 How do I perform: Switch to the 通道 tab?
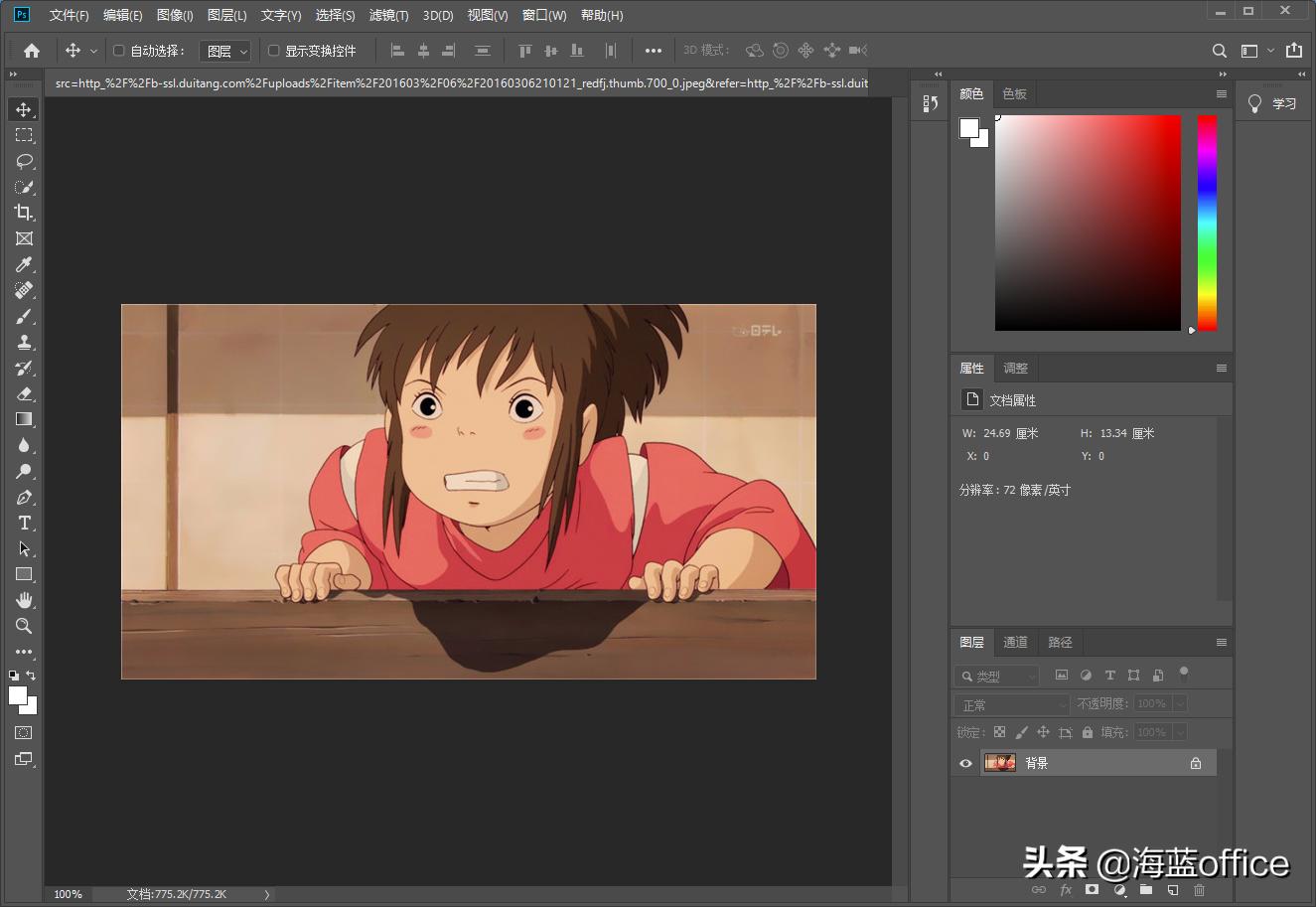1015,642
